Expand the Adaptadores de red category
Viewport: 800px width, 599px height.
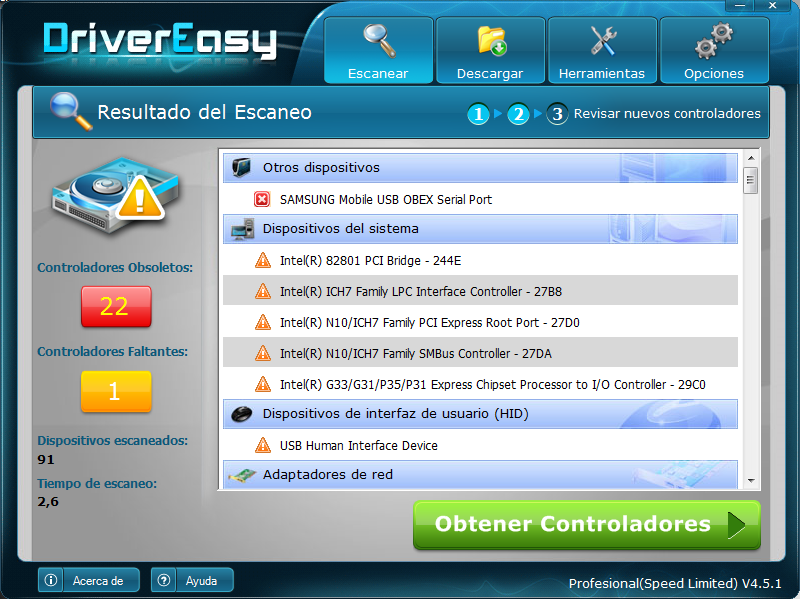coord(330,476)
